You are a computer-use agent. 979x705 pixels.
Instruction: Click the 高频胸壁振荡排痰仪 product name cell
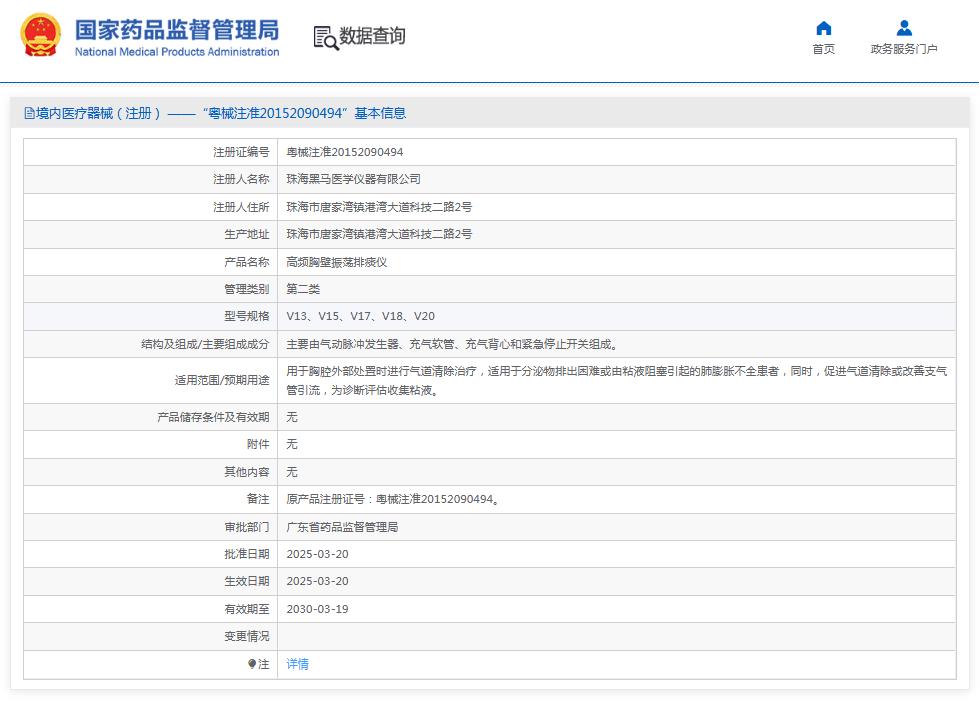coord(335,262)
